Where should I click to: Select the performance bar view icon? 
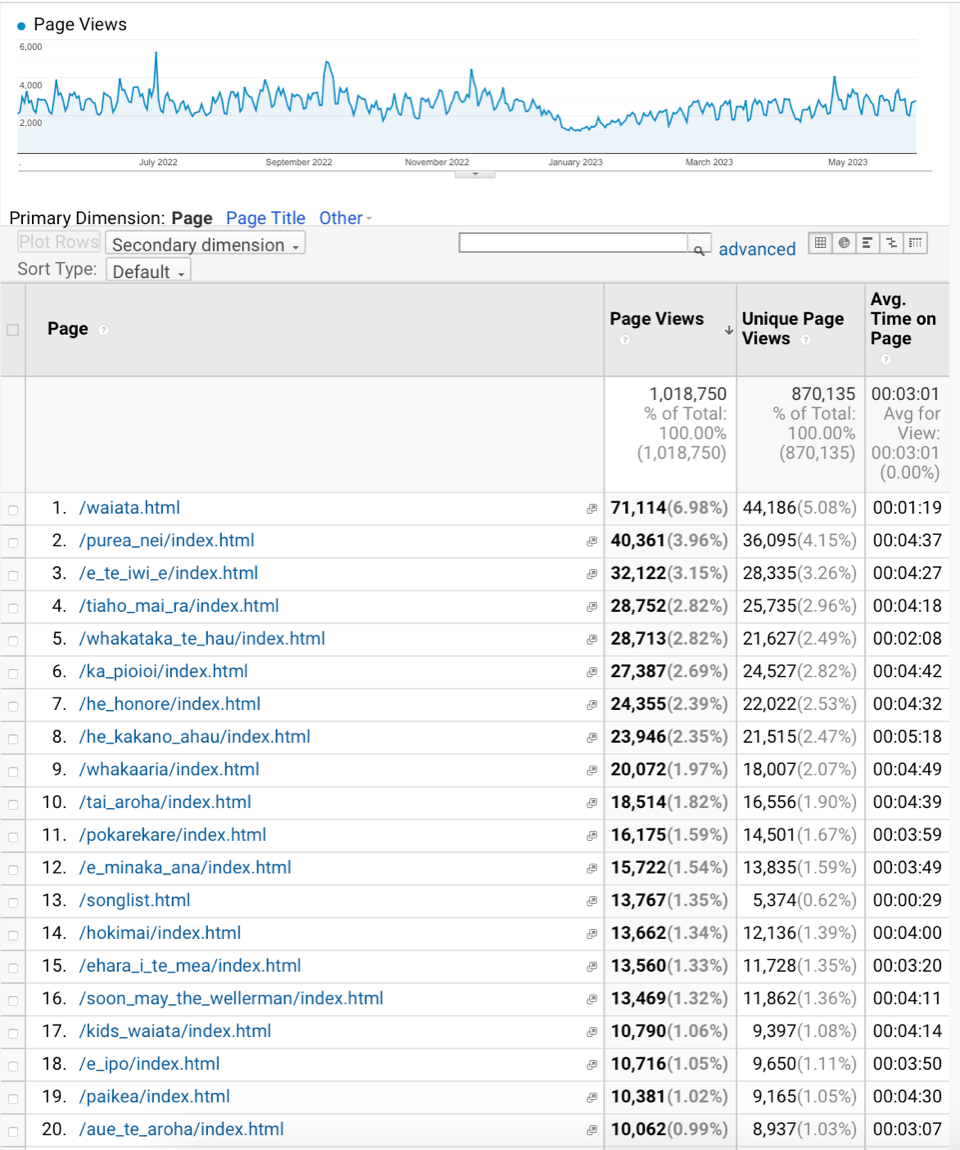click(867, 243)
